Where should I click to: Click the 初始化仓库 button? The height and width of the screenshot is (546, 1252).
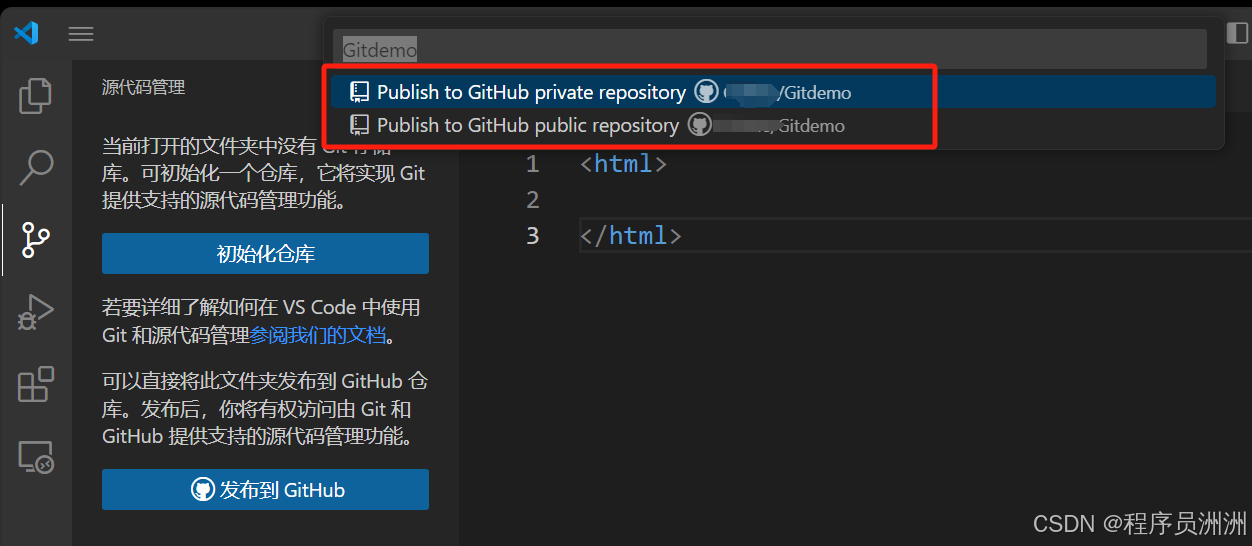click(265, 254)
